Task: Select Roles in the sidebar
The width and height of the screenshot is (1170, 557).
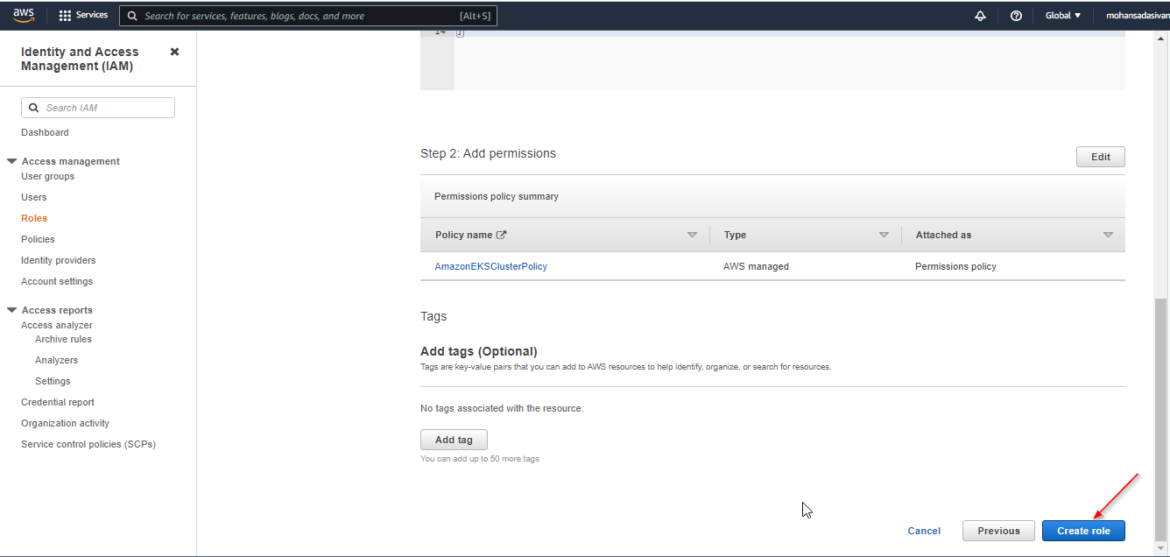Action: (x=34, y=218)
